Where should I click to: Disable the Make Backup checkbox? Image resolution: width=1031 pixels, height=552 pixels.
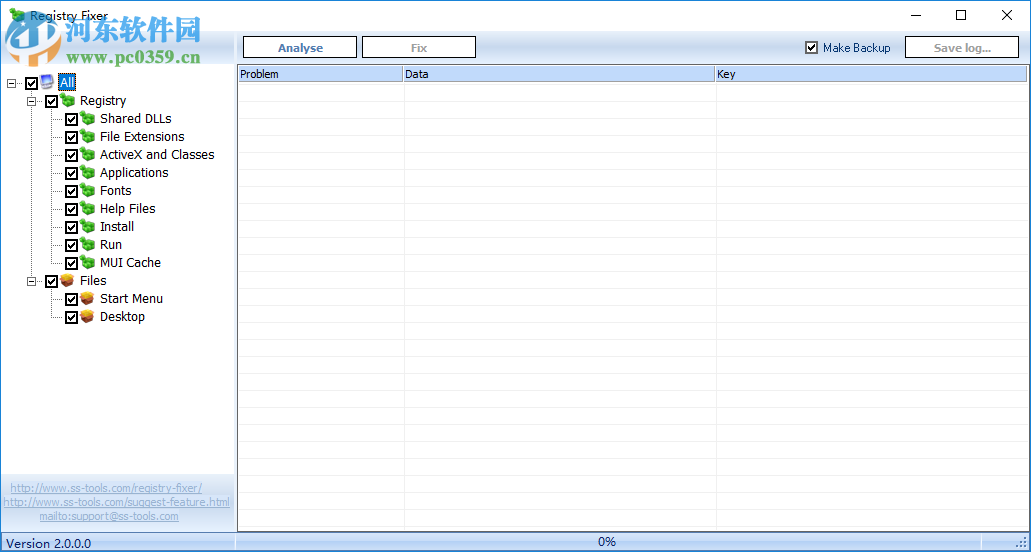(x=811, y=47)
